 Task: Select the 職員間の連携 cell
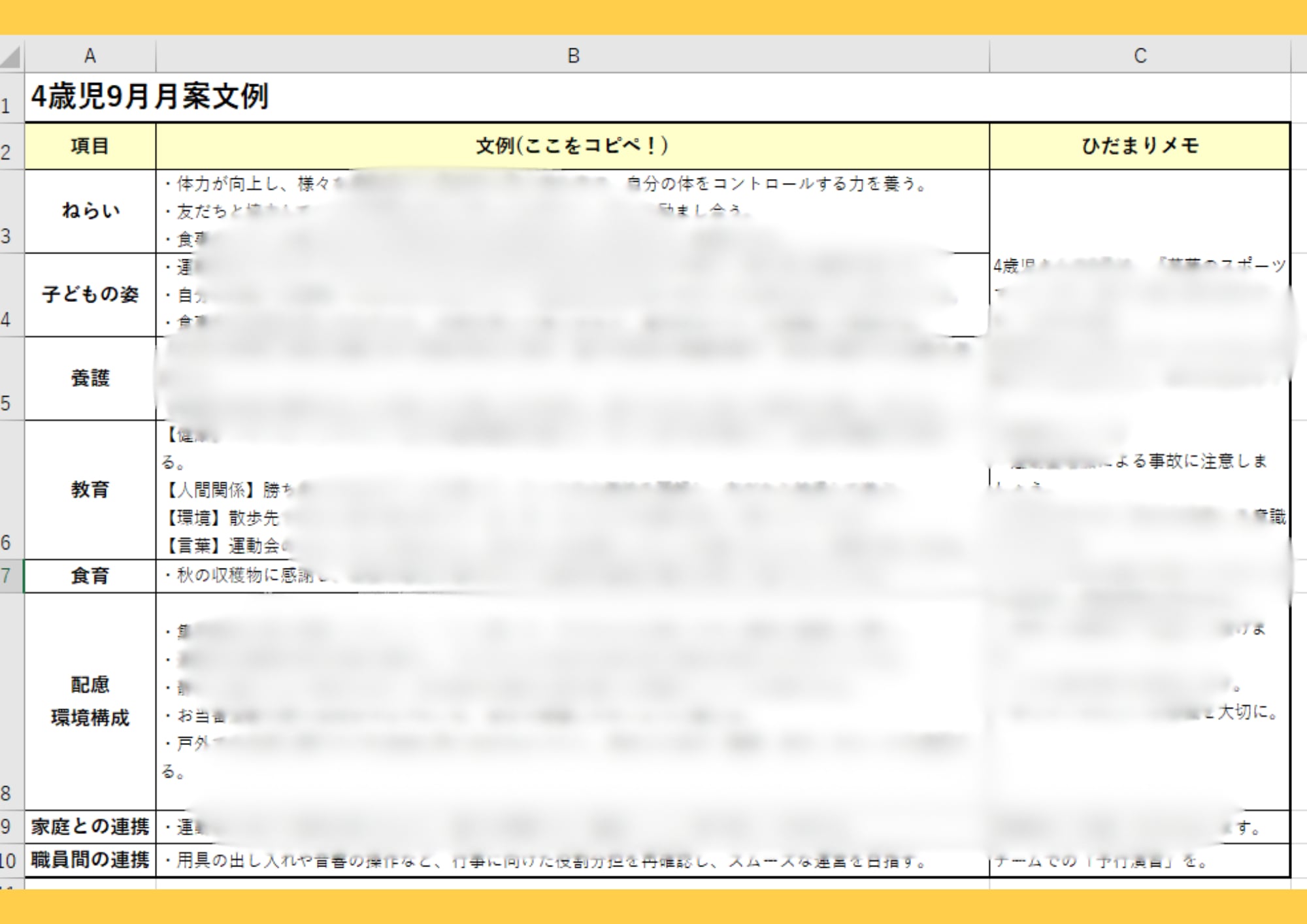(90, 860)
